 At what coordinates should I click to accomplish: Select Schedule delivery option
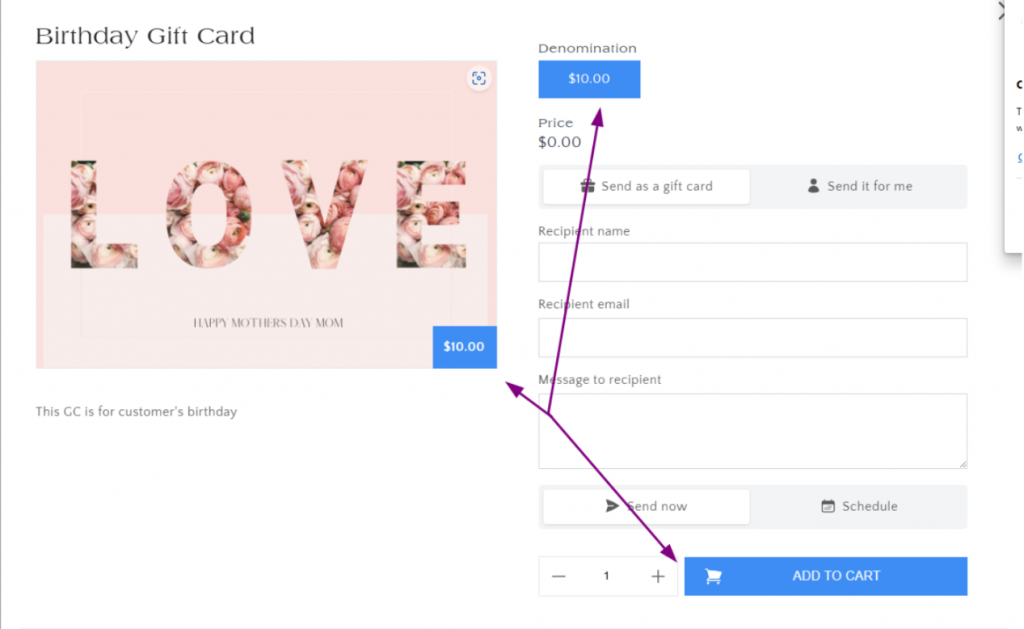point(859,506)
